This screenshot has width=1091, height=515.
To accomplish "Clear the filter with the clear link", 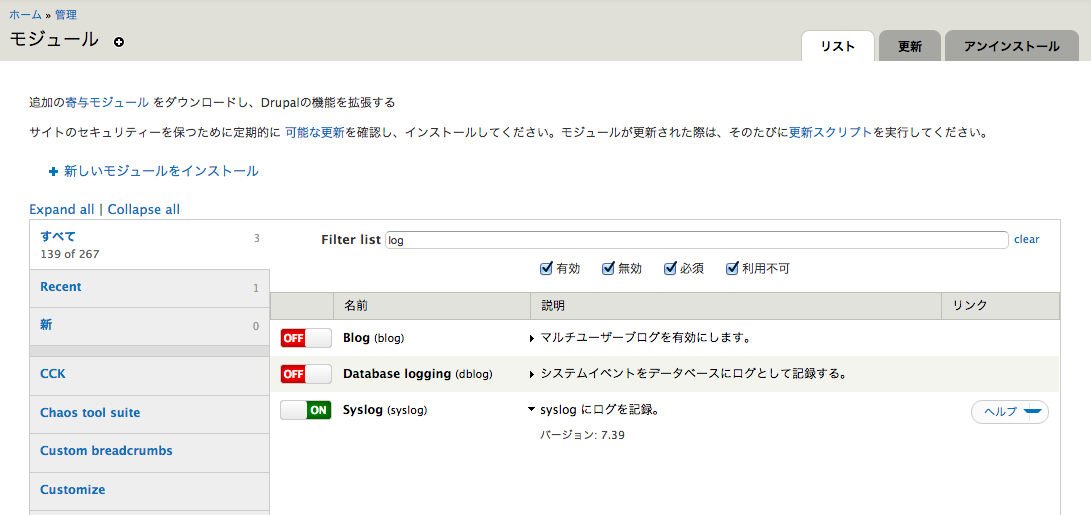I will 1026,239.
